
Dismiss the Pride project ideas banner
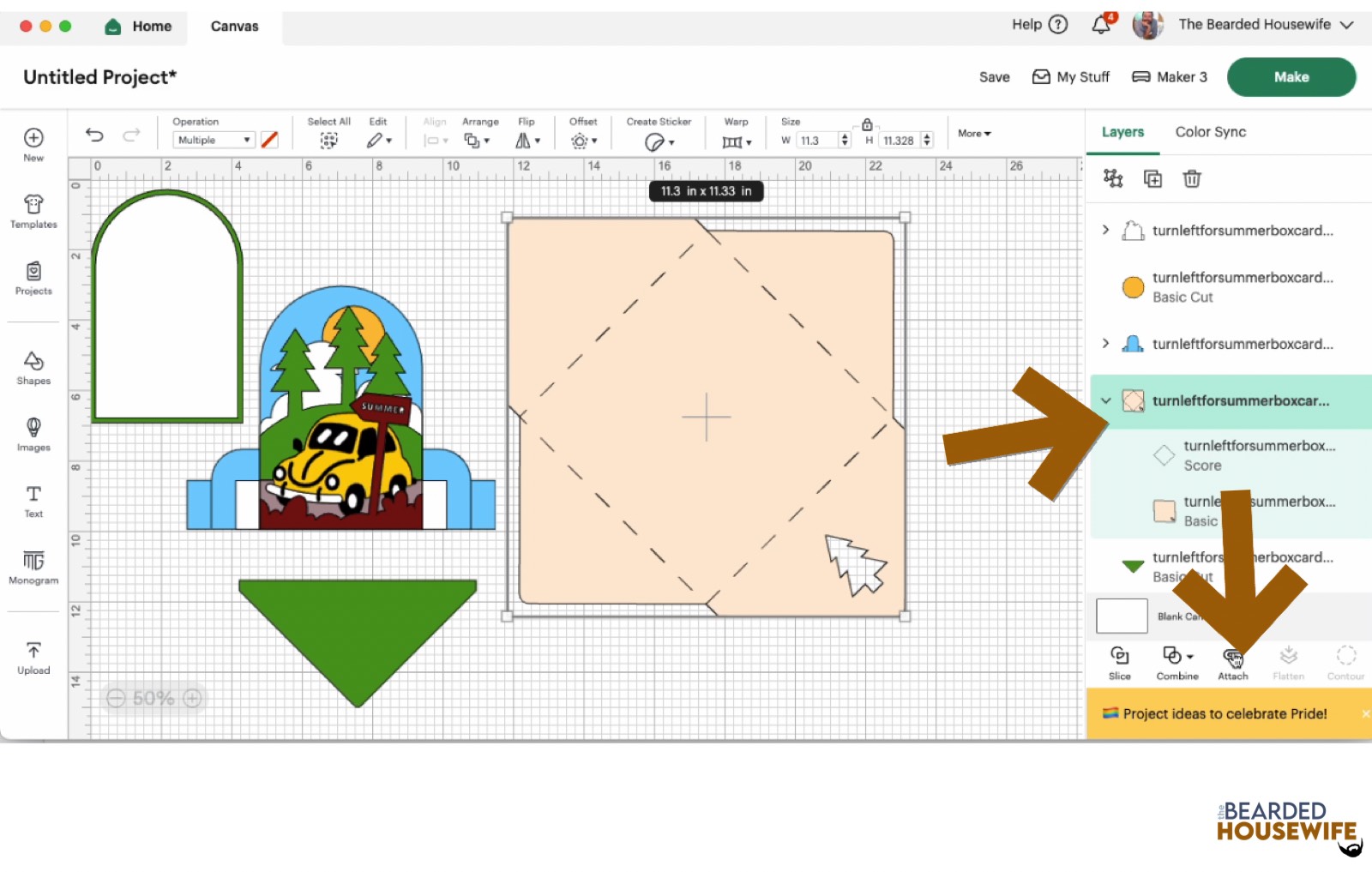(x=1365, y=713)
